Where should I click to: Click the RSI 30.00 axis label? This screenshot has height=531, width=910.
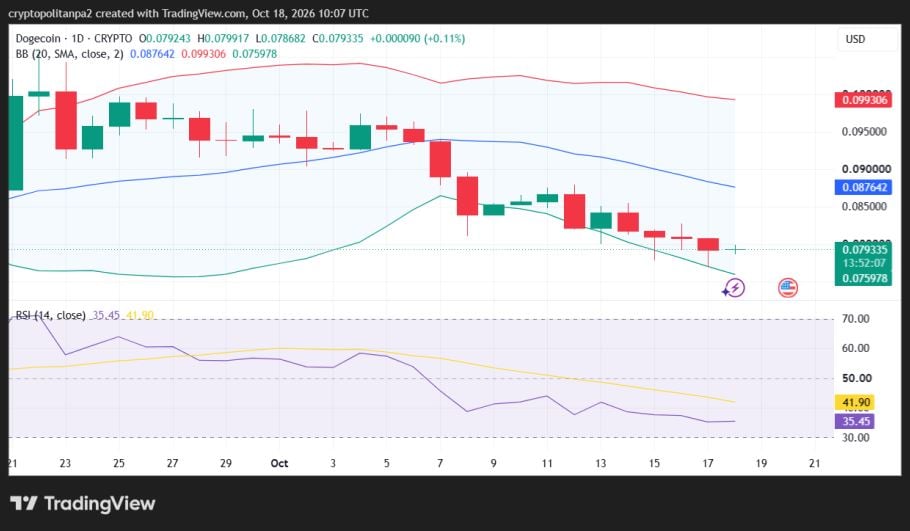point(856,438)
